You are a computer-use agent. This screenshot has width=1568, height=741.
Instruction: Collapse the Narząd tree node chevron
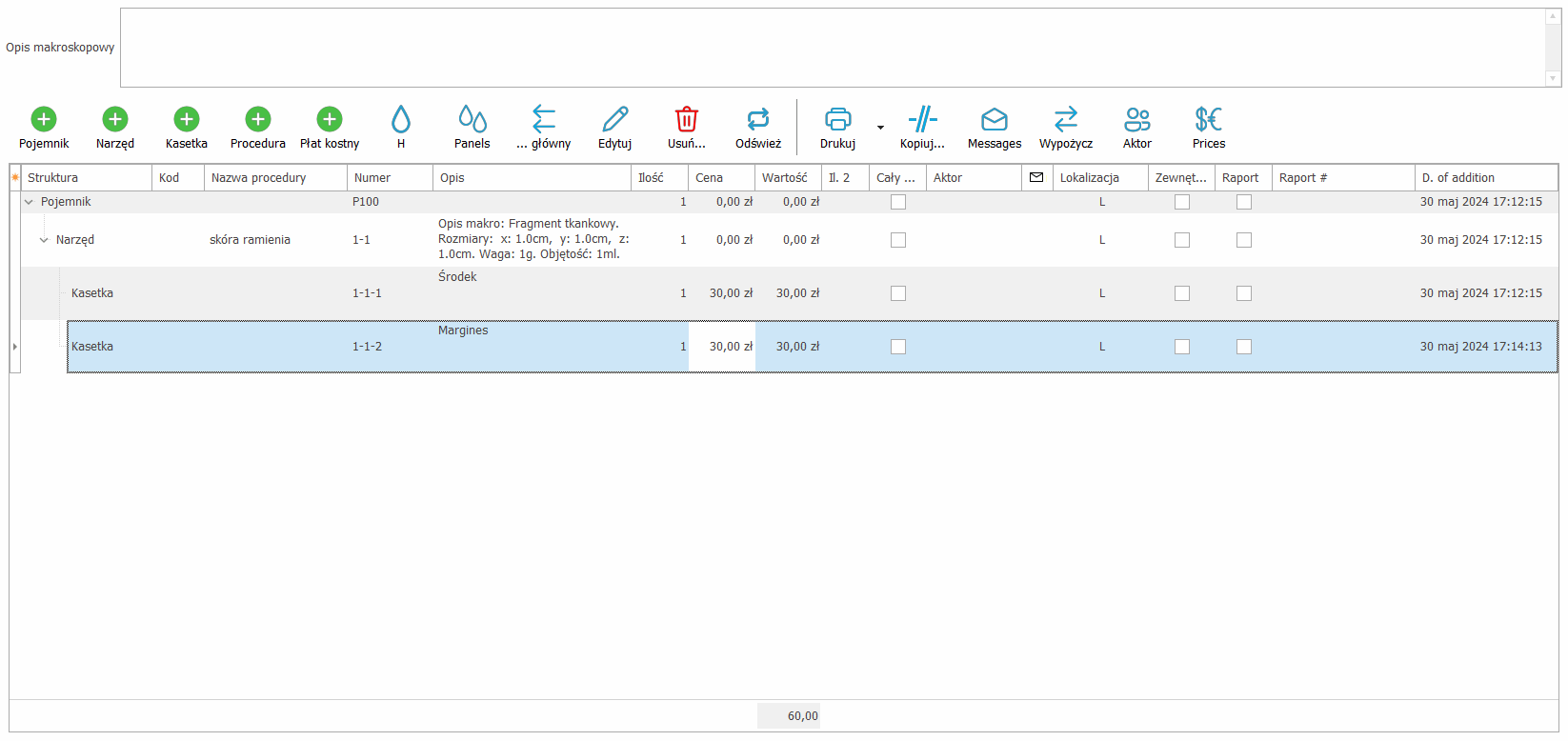(x=44, y=240)
